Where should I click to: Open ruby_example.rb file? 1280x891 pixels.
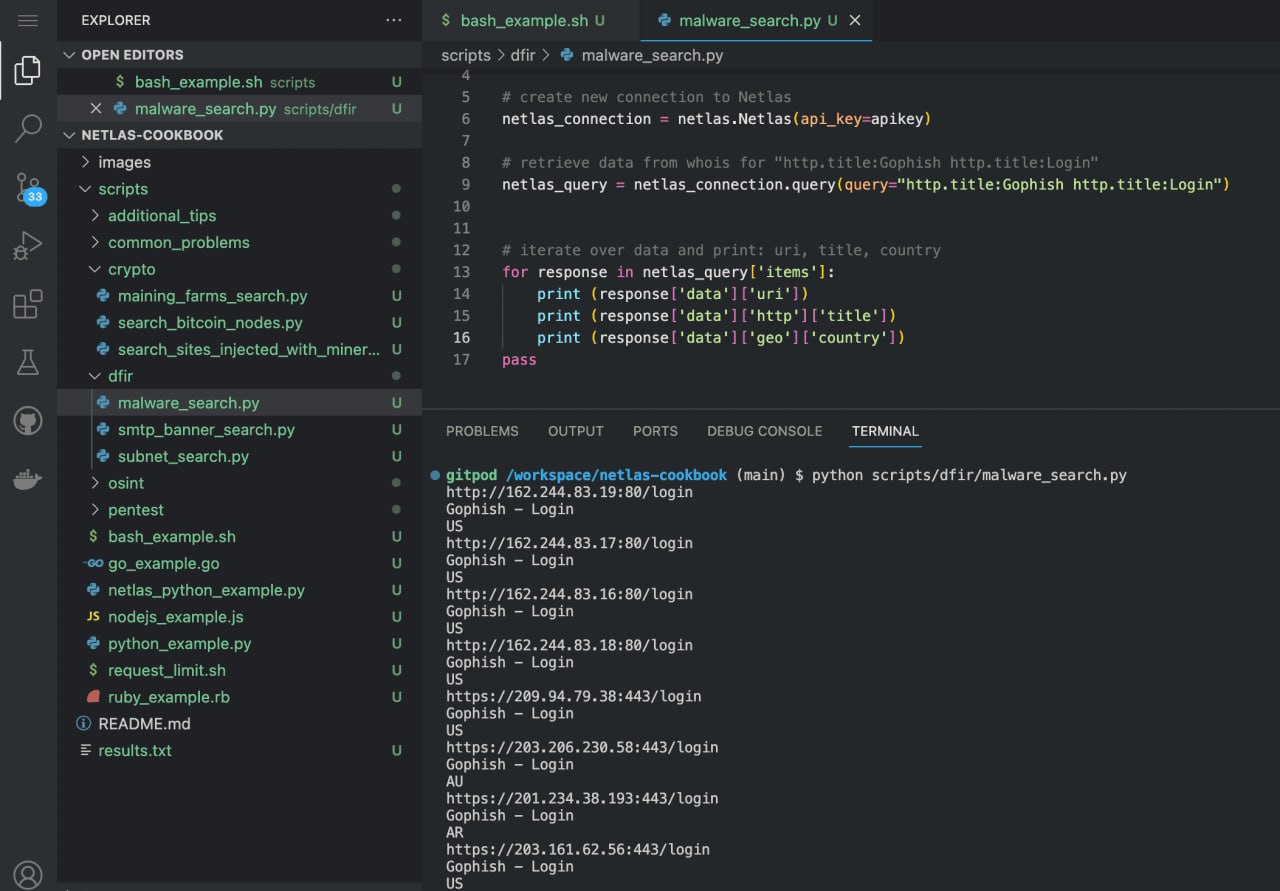click(x=239, y=697)
